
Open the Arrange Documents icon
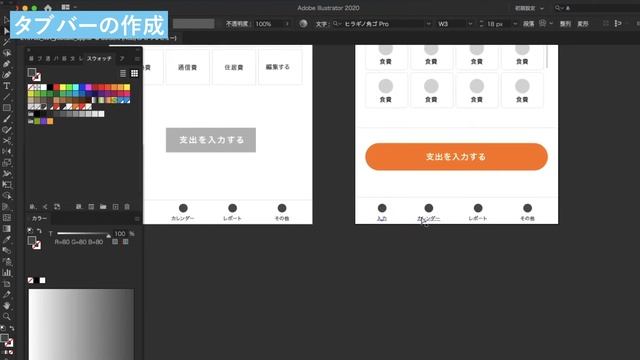coord(65,7)
